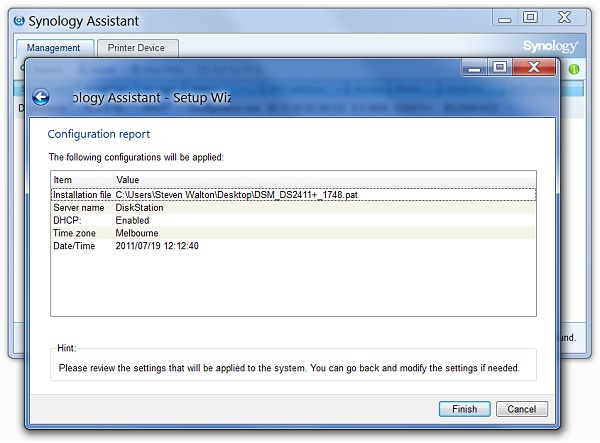The width and height of the screenshot is (600, 443).
Task: Close the Synology Assistant main window
Action: coord(564,18)
